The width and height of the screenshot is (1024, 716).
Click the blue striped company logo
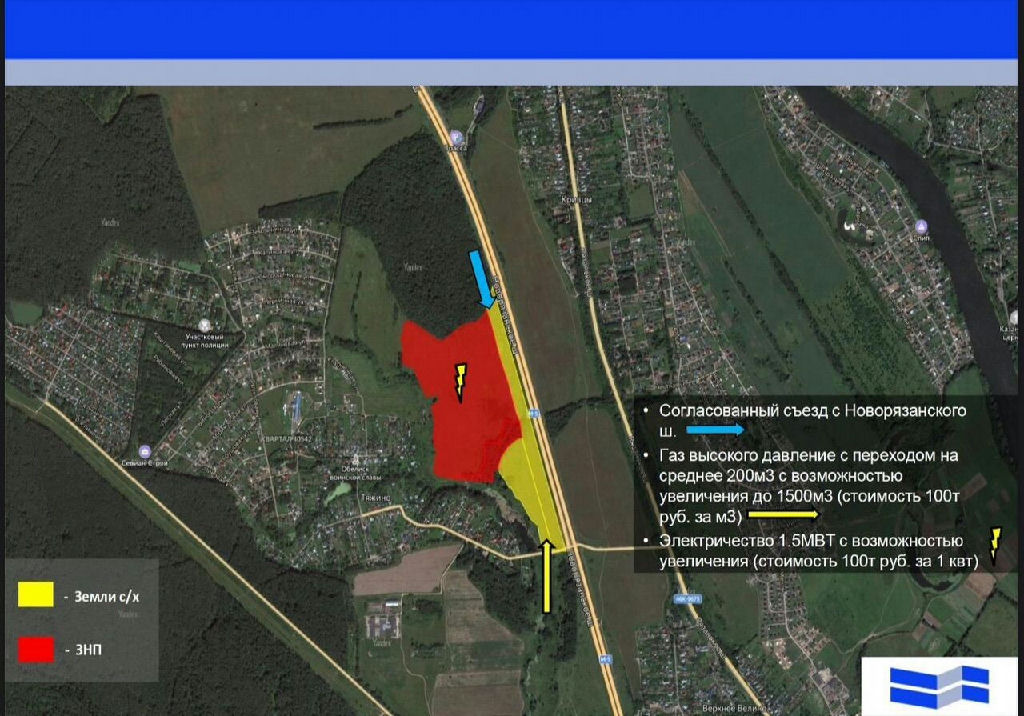coord(939,686)
